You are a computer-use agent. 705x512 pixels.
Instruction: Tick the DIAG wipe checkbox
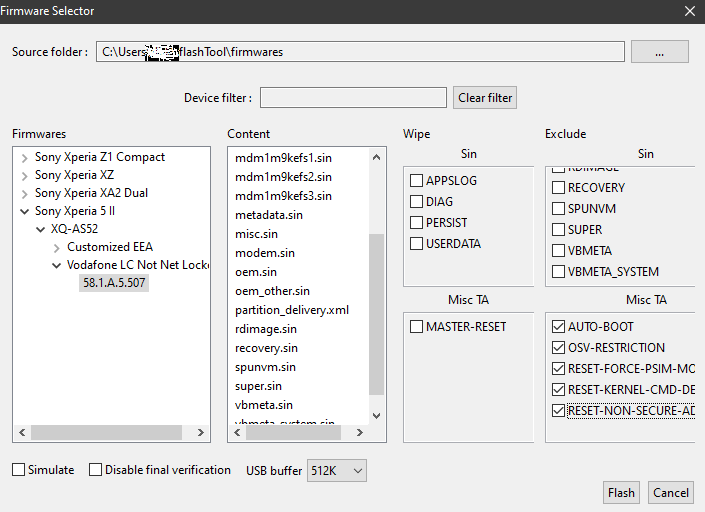(x=416, y=202)
